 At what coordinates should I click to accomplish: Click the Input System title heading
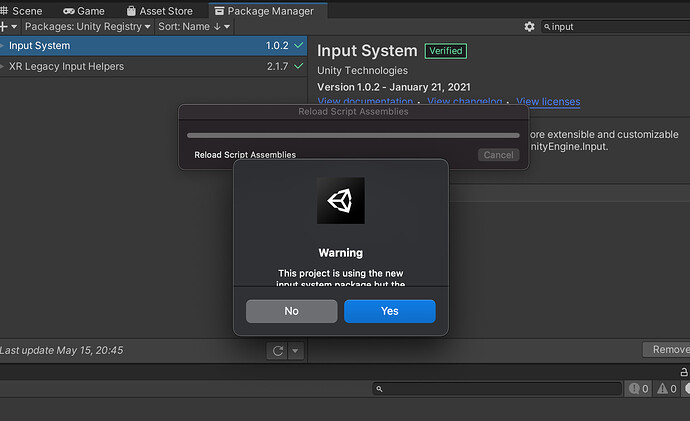pos(367,51)
